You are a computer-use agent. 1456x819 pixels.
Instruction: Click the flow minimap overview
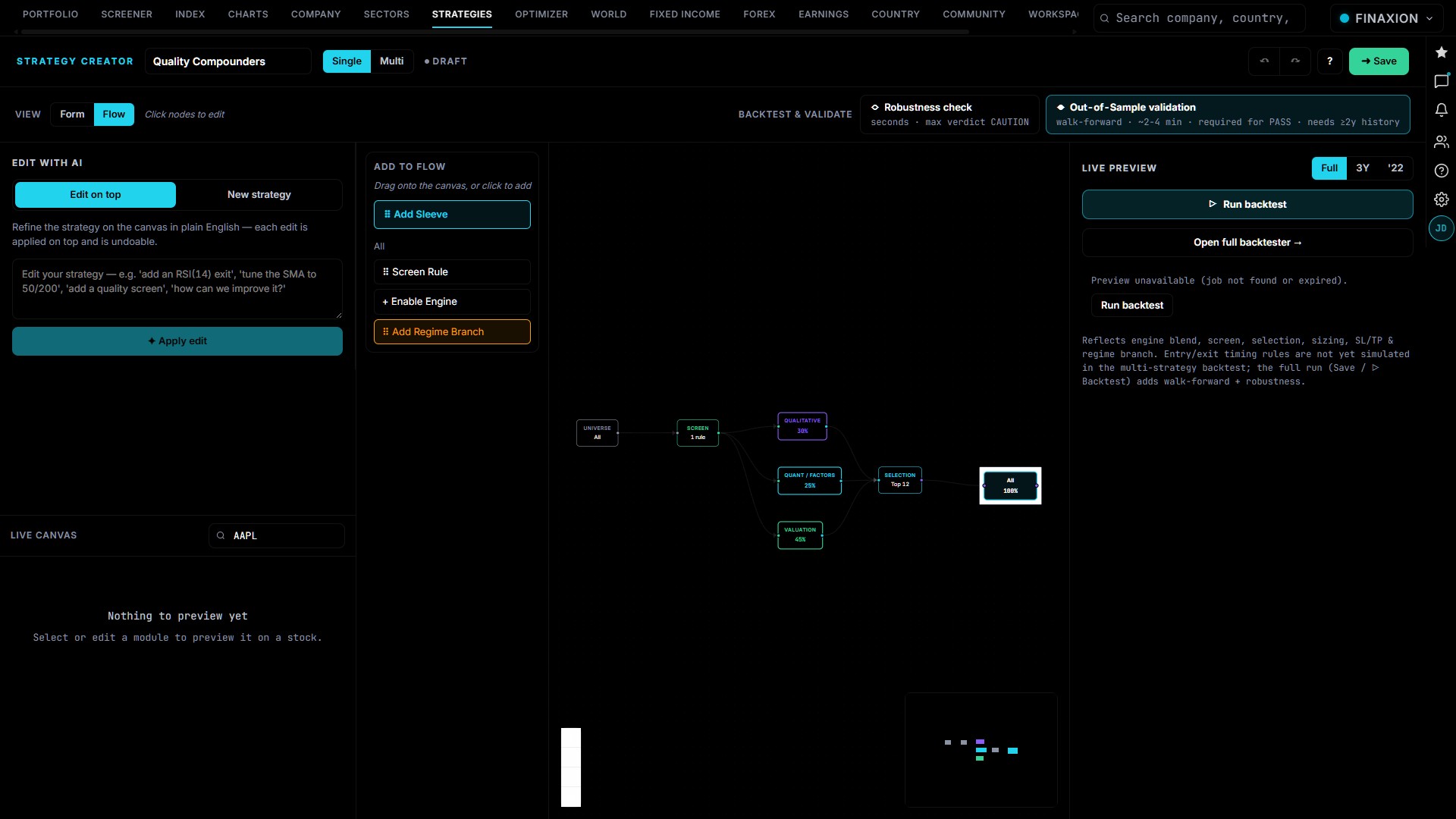981,750
